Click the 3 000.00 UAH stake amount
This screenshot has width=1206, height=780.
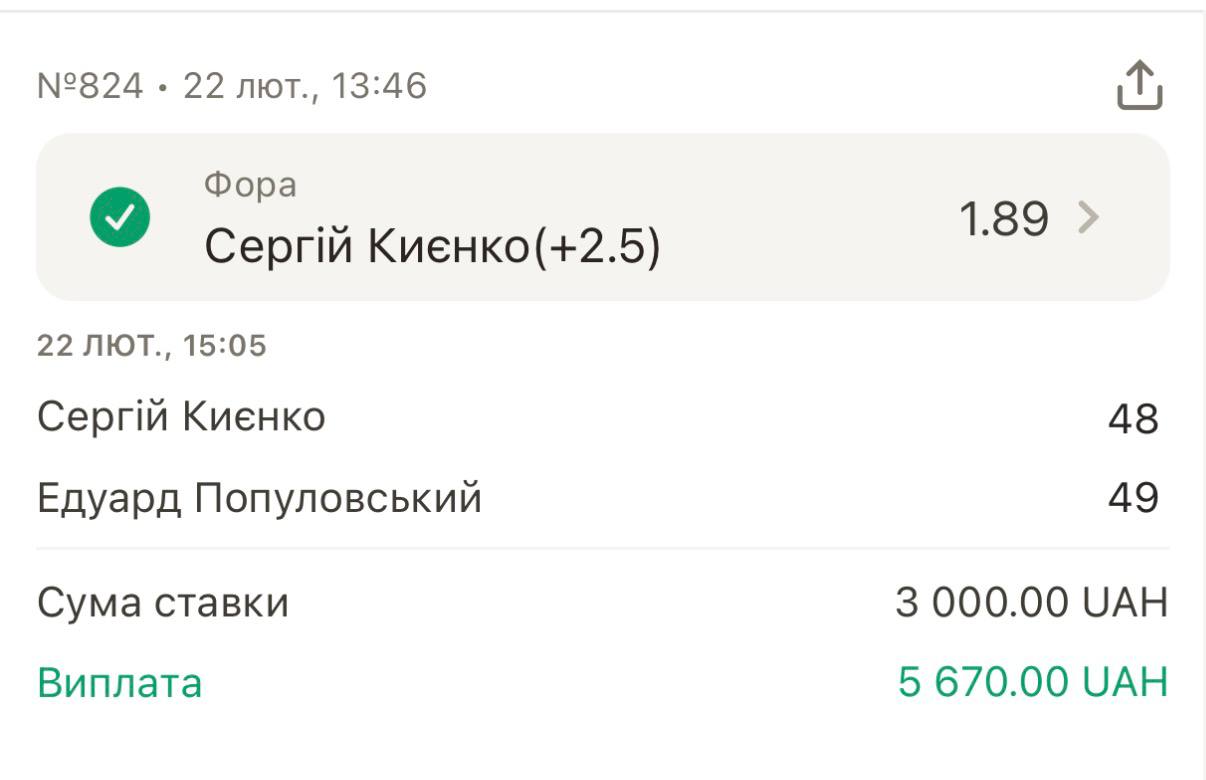(1031, 603)
